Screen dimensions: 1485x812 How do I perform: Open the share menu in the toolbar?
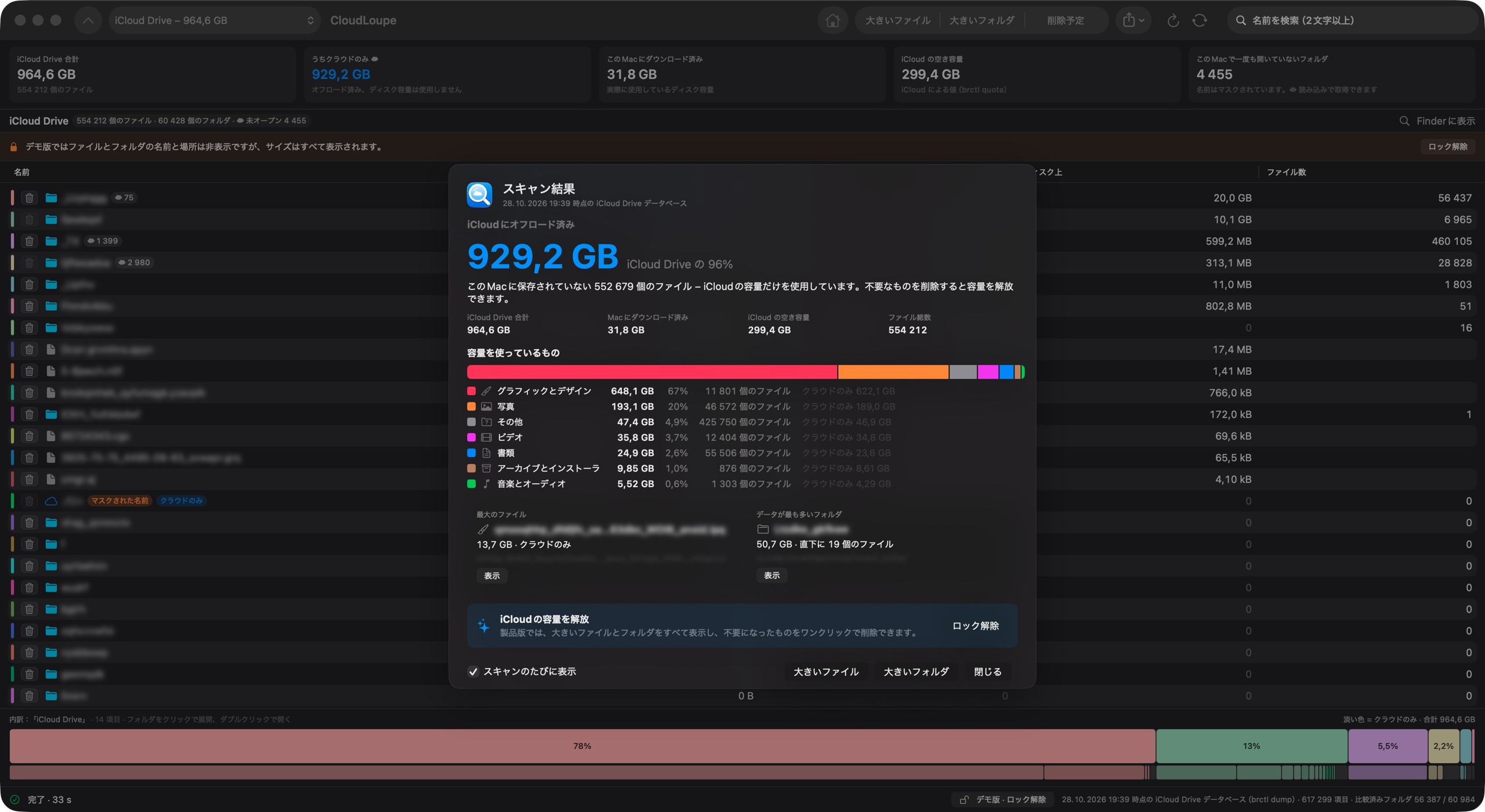click(x=1133, y=20)
